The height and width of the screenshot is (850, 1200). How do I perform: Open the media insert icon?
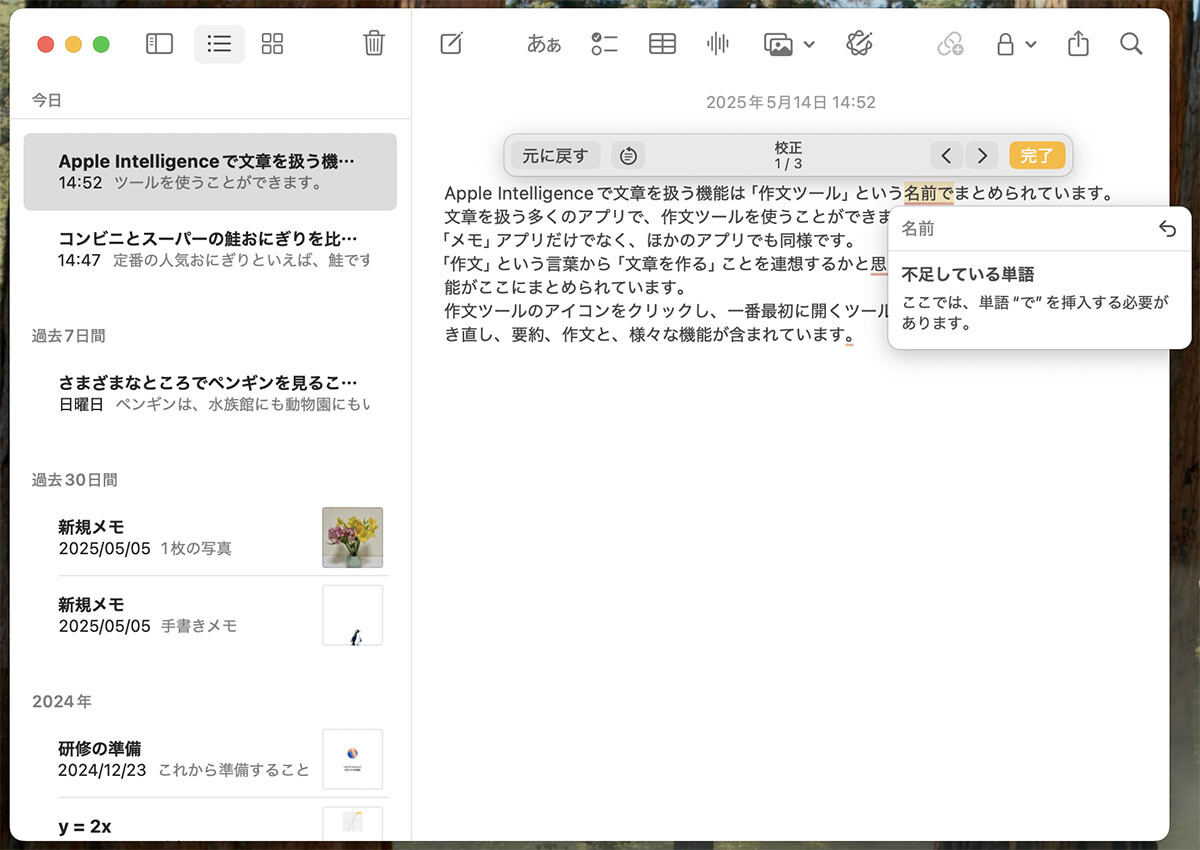778,44
